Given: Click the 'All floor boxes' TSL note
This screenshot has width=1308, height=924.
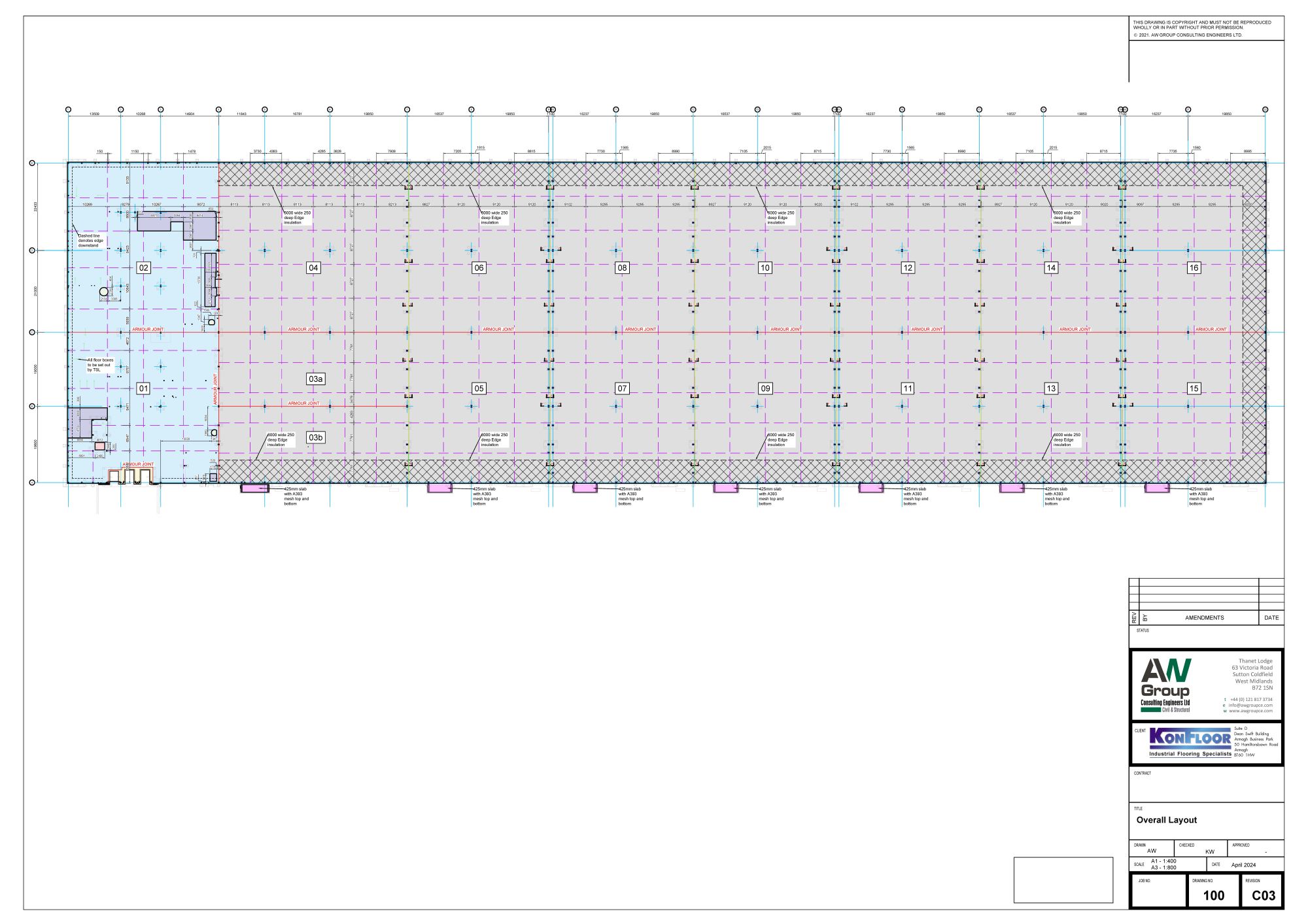Looking at the screenshot, I should 100,365.
